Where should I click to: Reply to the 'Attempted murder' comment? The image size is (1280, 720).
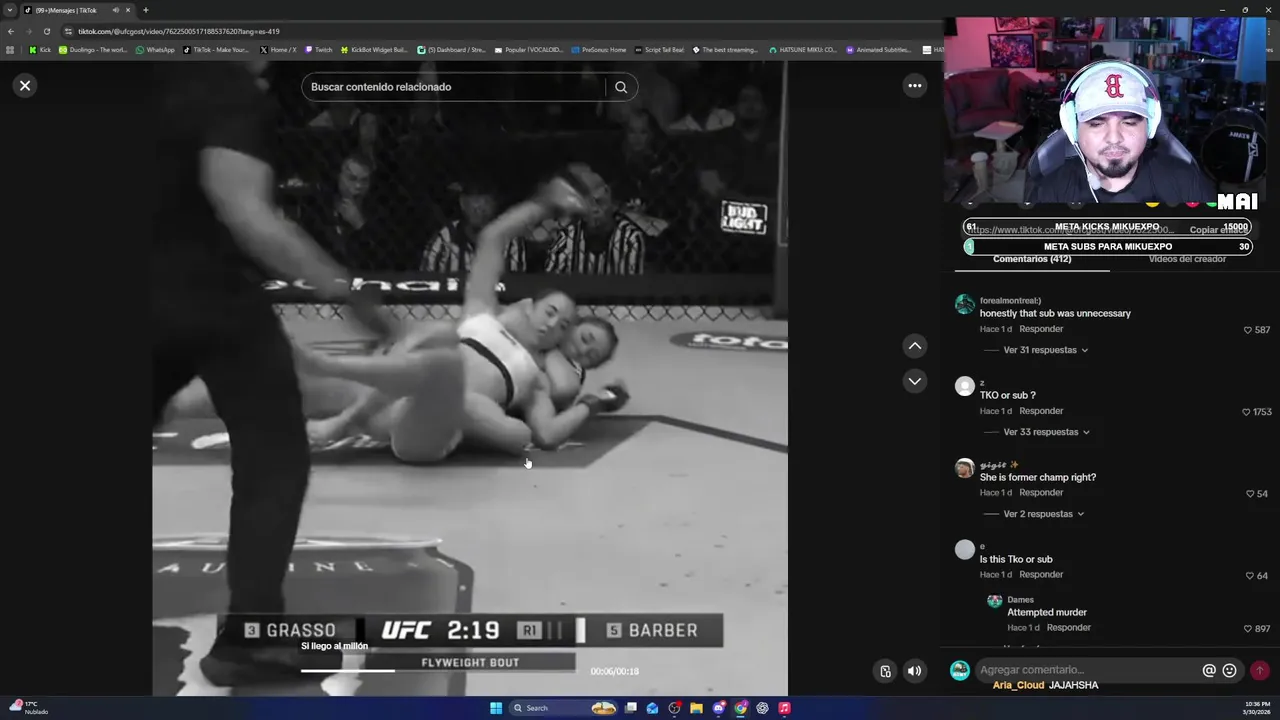click(1068, 628)
